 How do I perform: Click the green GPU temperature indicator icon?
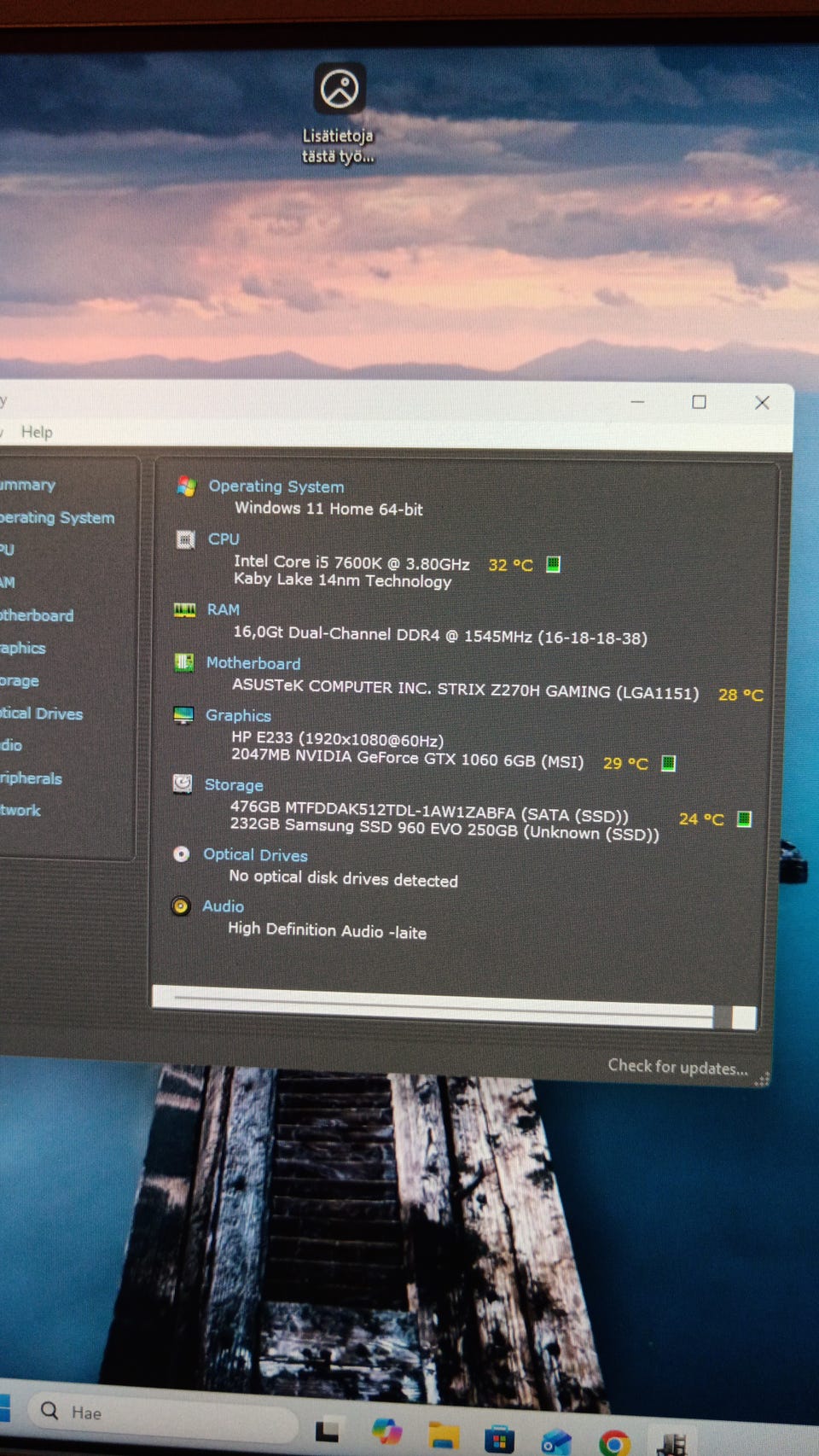point(669,763)
